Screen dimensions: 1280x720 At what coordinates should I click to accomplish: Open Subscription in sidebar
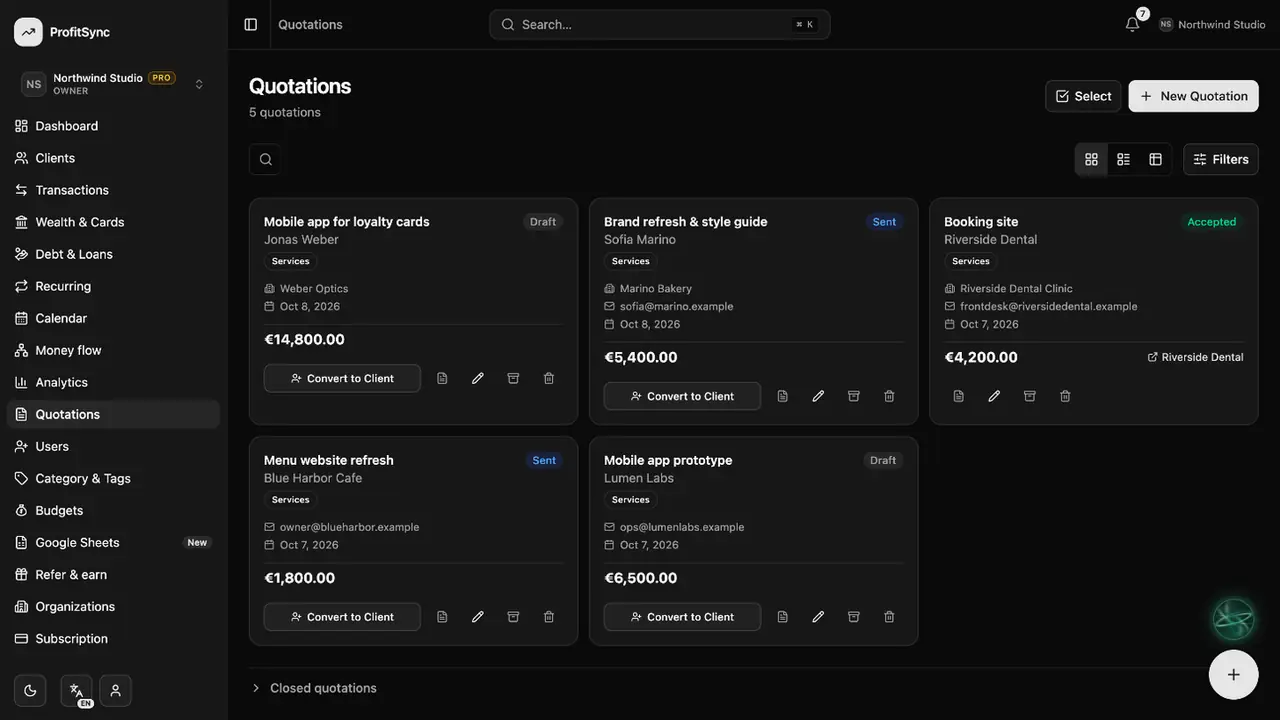pyautogui.click(x=114, y=638)
